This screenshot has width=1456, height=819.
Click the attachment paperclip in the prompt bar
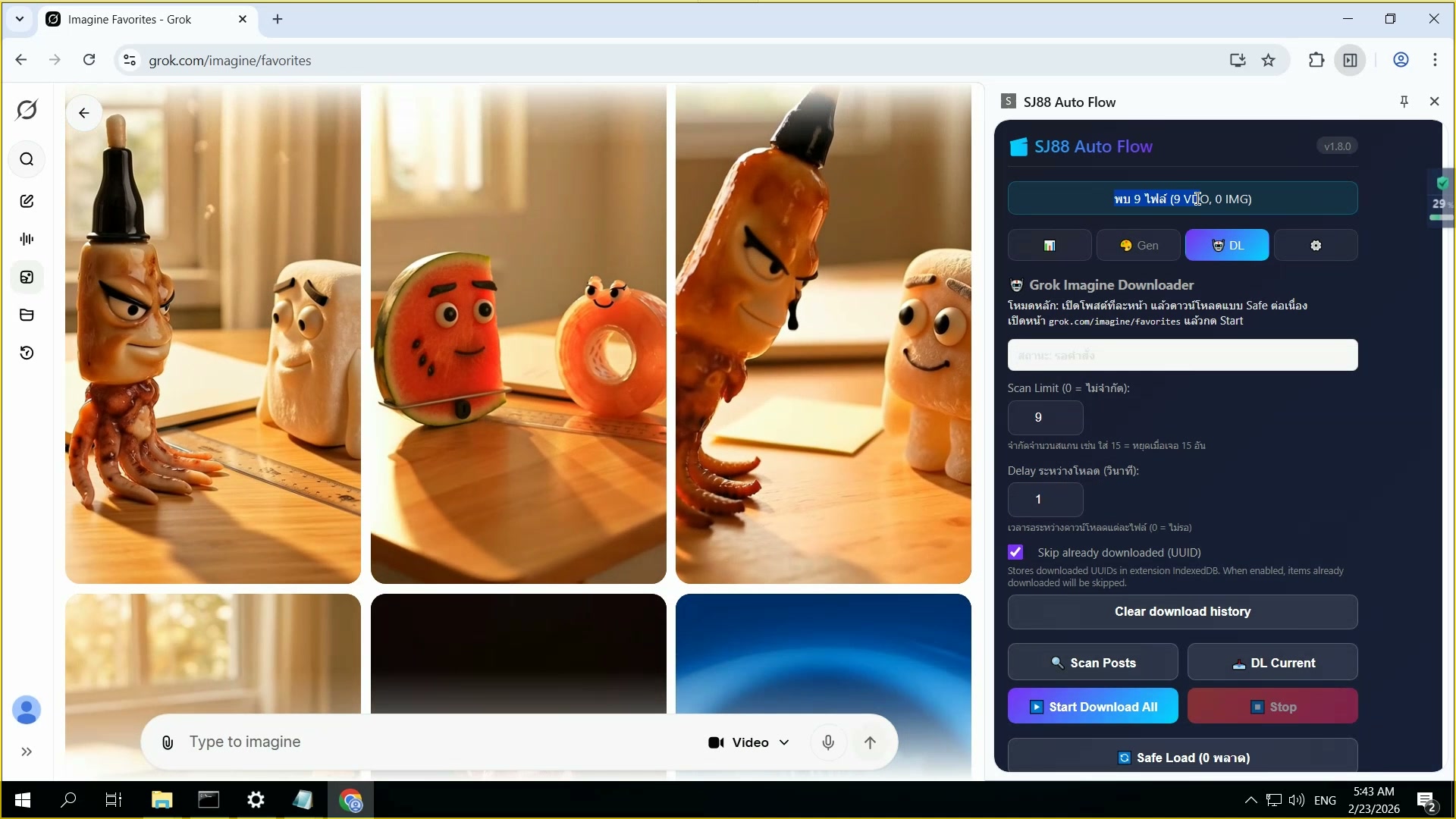point(167,742)
